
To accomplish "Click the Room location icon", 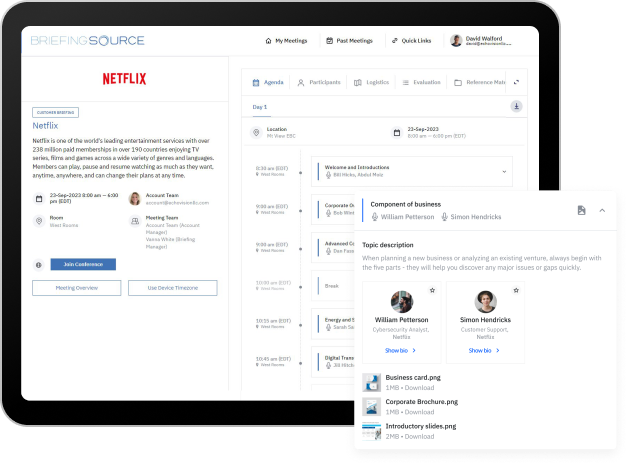I will (39, 221).
